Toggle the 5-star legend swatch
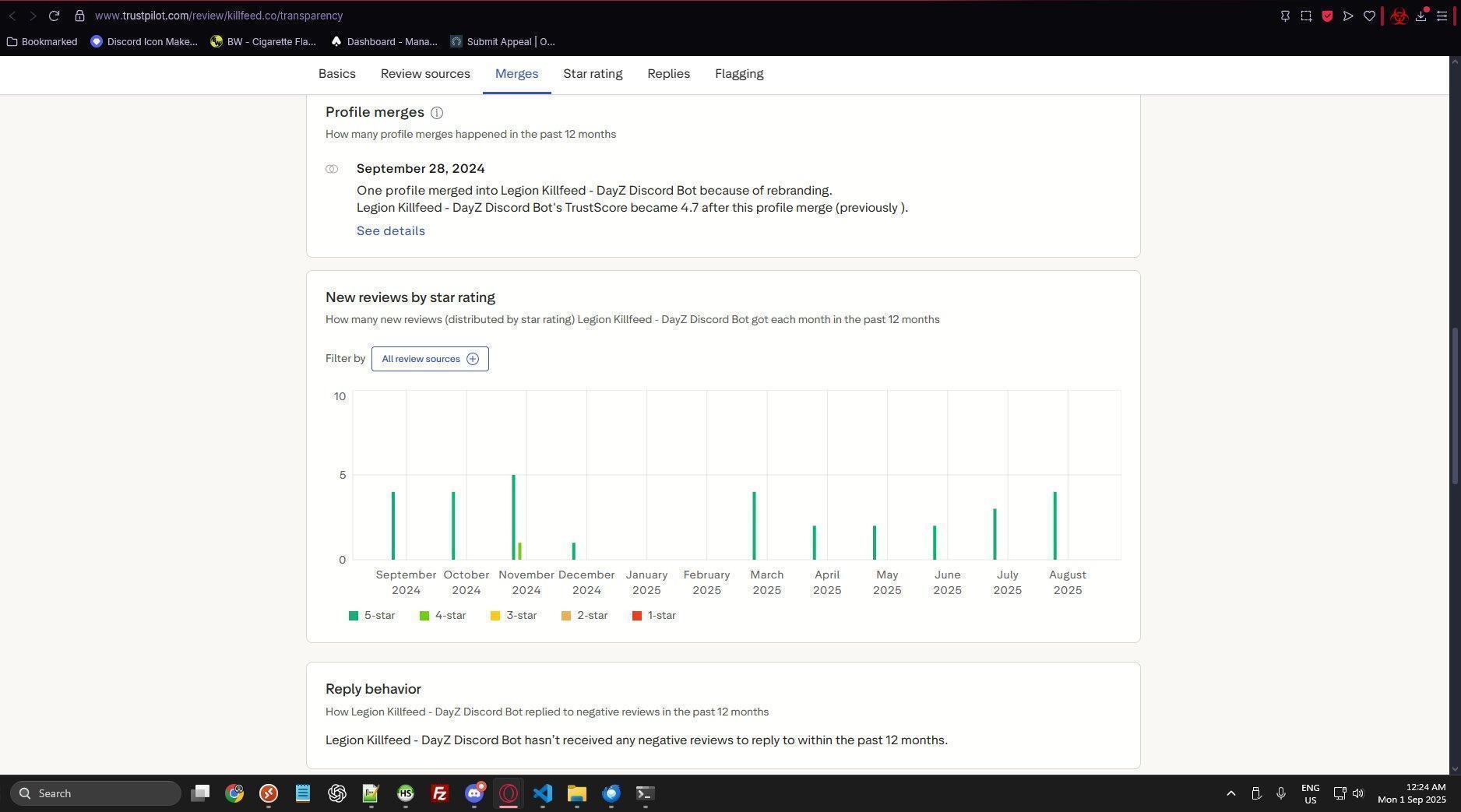Viewport: 1461px width, 812px height. tap(354, 616)
